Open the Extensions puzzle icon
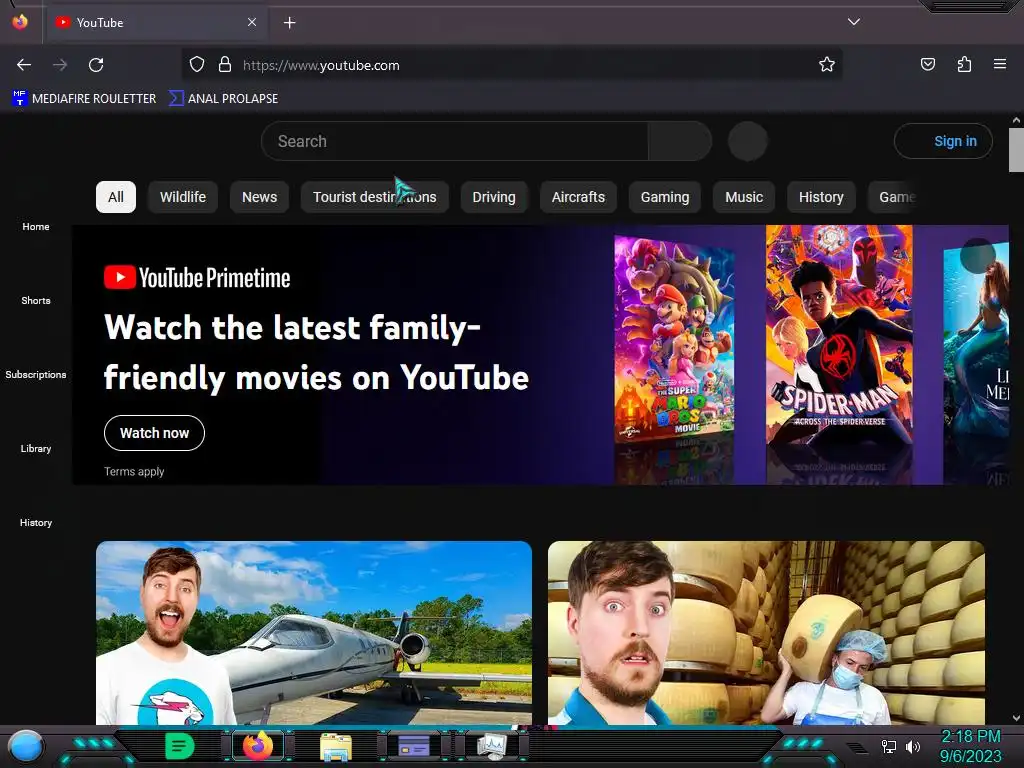Viewport: 1024px width, 768px height. click(x=964, y=65)
